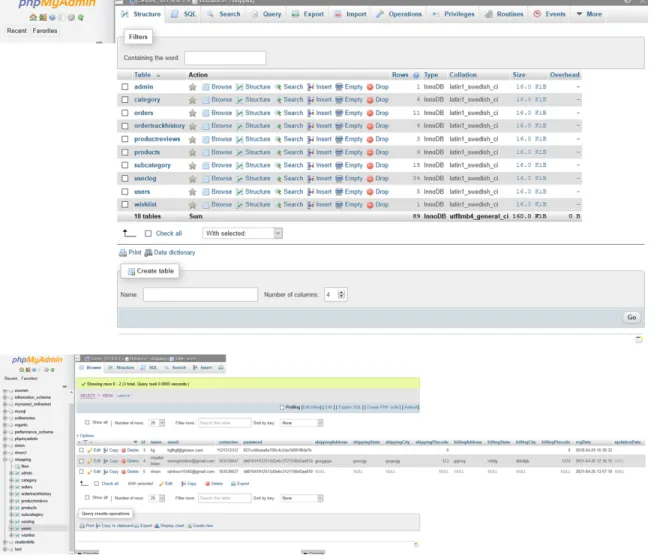Click the Browse icon in the subcategory row
The height and width of the screenshot is (558, 654).
coord(206,166)
